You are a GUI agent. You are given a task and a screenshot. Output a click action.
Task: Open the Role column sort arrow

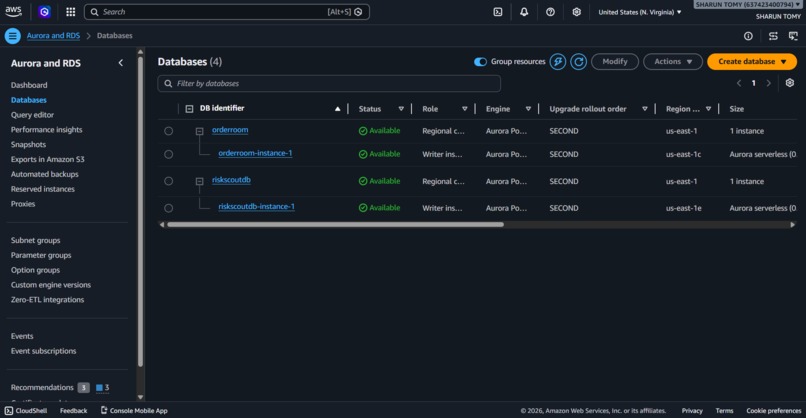pyautogui.click(x=465, y=109)
